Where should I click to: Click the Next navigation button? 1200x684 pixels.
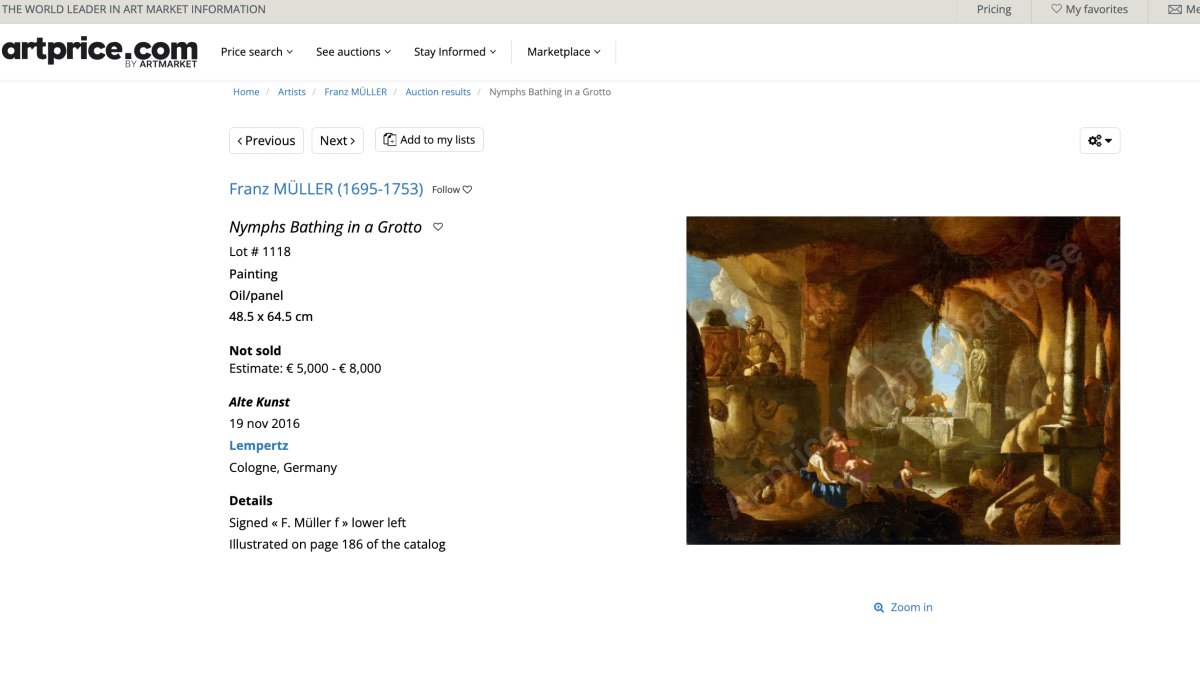[337, 140]
